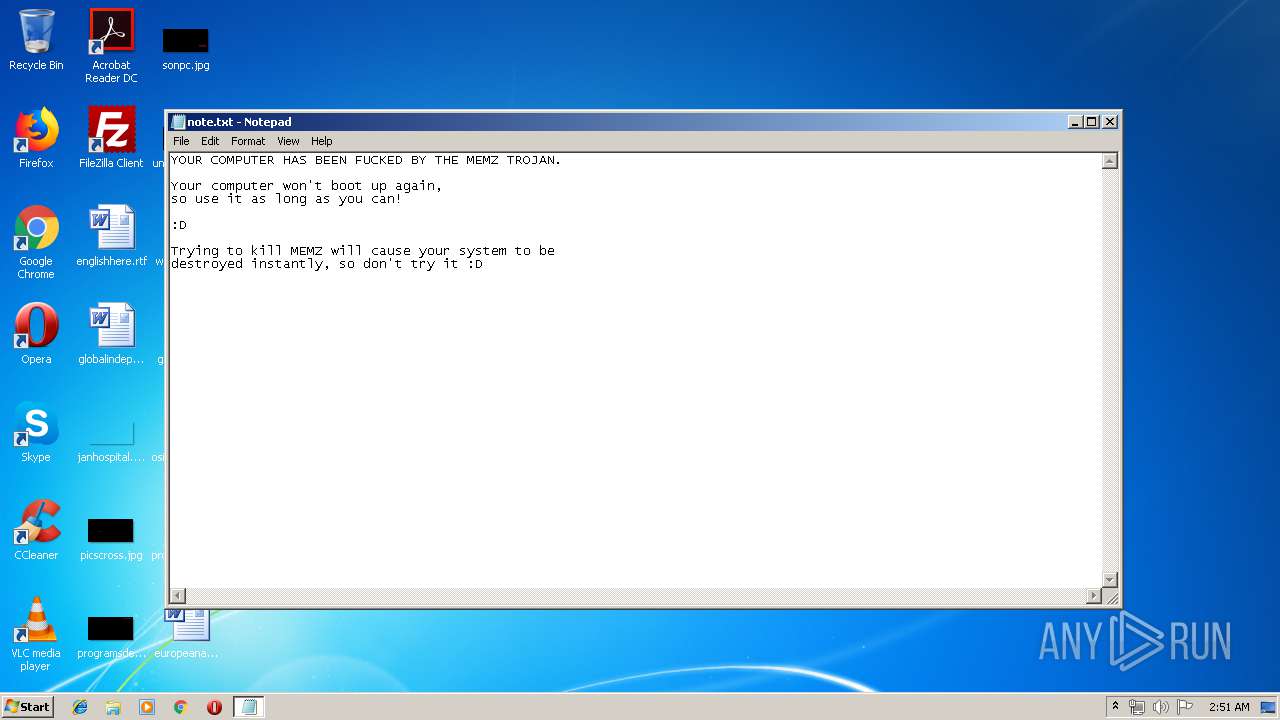Close the Notepad window
Viewport: 1280px width, 720px height.
(1110, 122)
